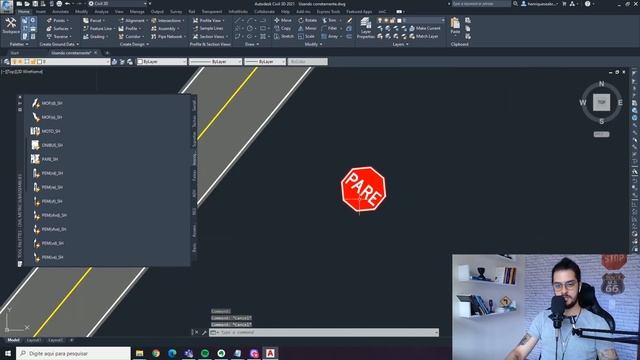Open the Insert ribbon tab
Viewport: 640px width, 360px height.
(x=41, y=12)
